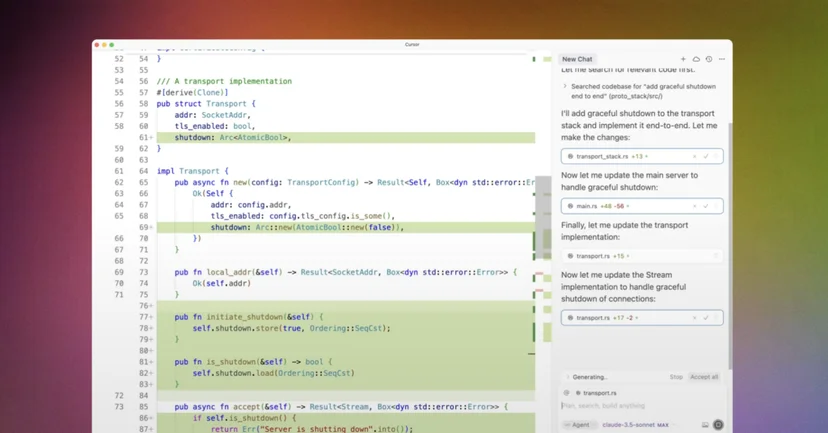This screenshot has height=433, width=828.
Task: Reject transport_stack.rs changes with X
Action: coord(694,156)
